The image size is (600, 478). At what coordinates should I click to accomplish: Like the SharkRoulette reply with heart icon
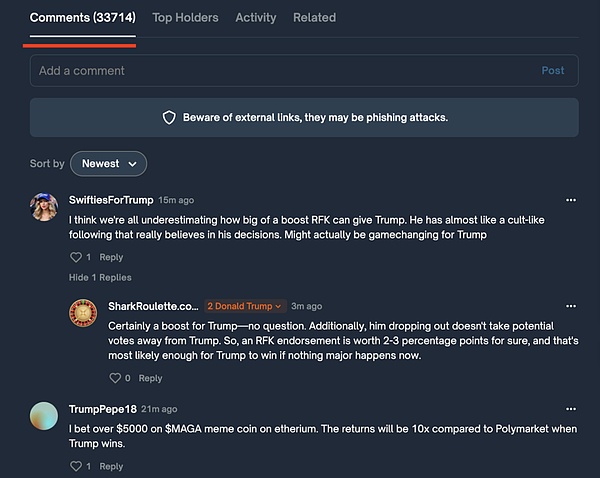(115, 378)
